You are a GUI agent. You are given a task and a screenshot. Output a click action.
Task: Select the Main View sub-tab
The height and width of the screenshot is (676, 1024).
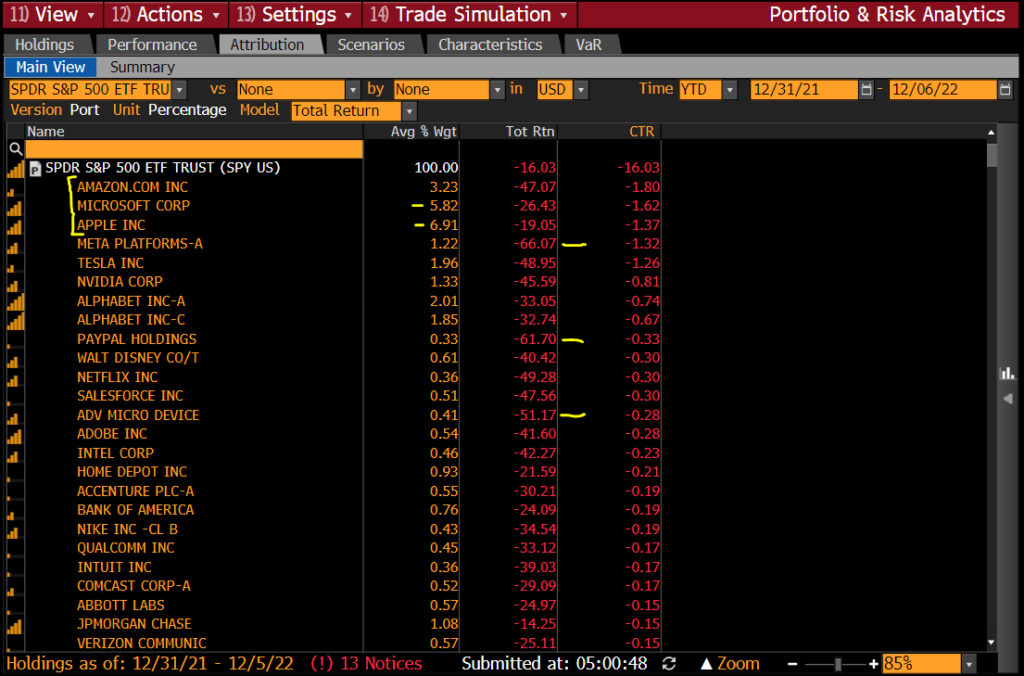pyautogui.click(x=50, y=67)
